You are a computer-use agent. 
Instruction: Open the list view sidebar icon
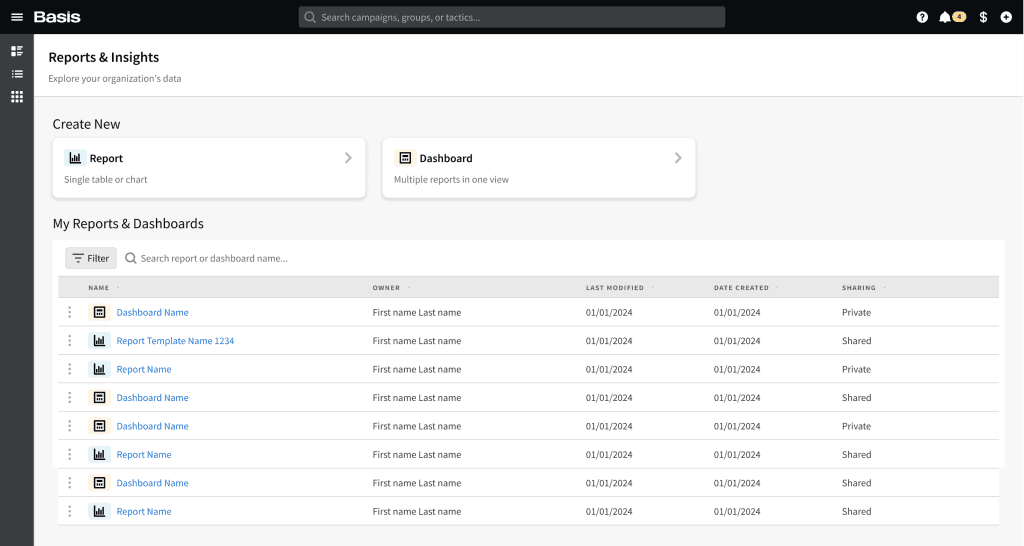pos(17,74)
